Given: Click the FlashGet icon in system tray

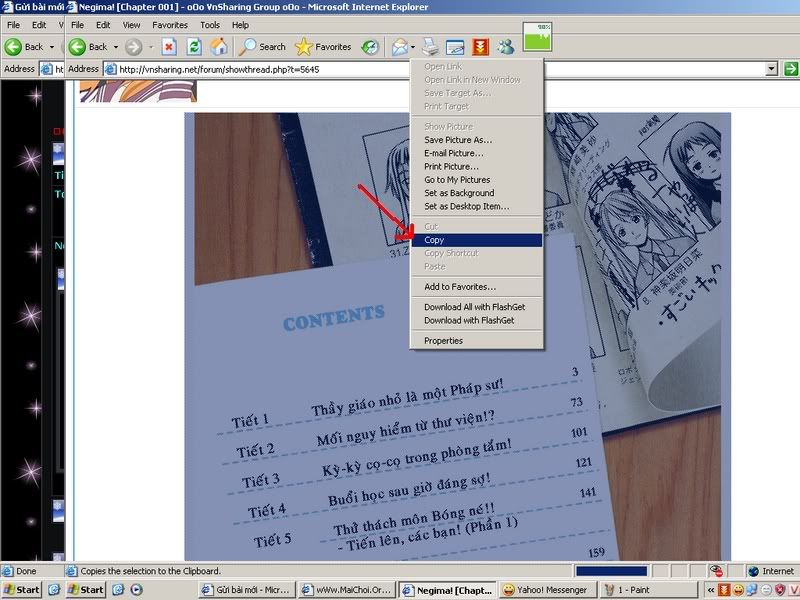Looking at the screenshot, I should [723, 590].
